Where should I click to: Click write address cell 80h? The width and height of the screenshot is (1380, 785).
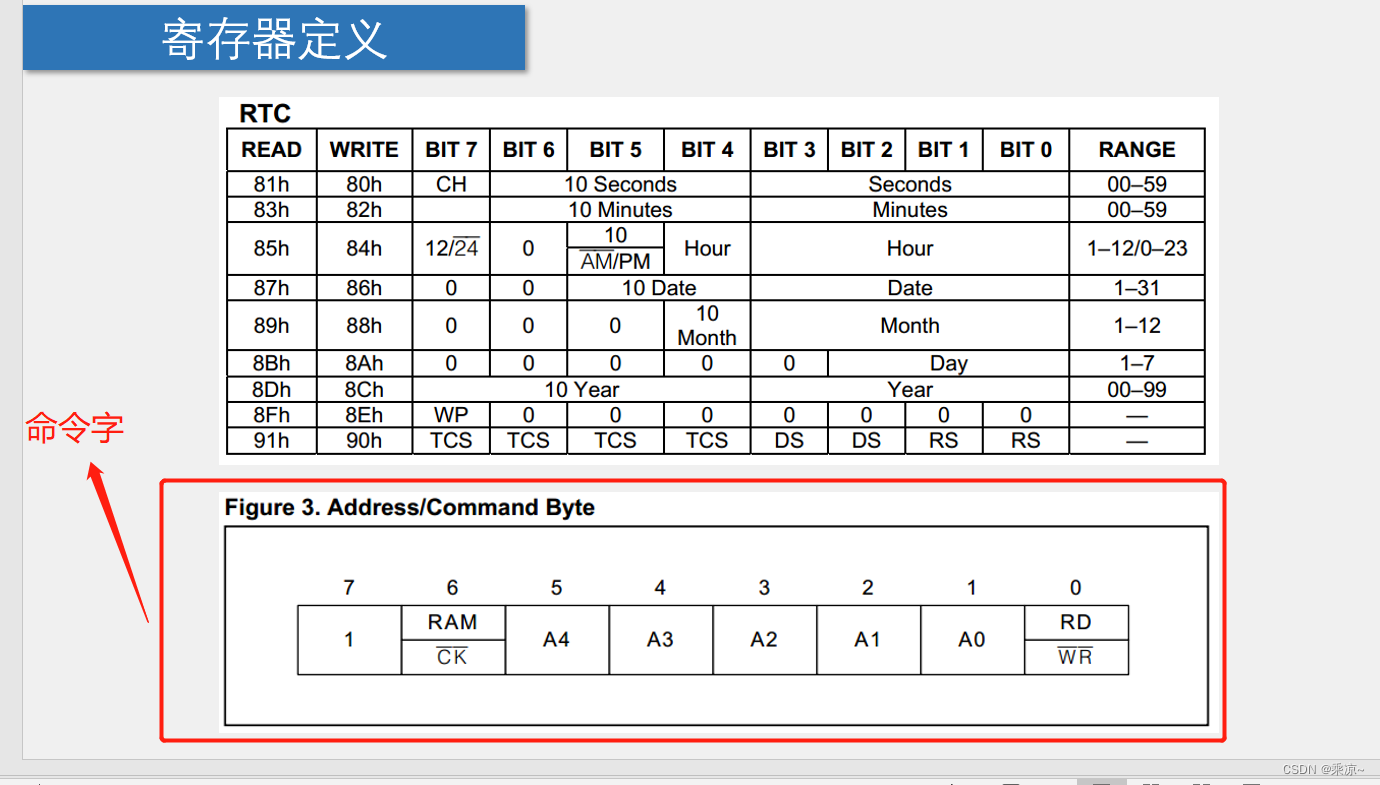pyautogui.click(x=364, y=184)
